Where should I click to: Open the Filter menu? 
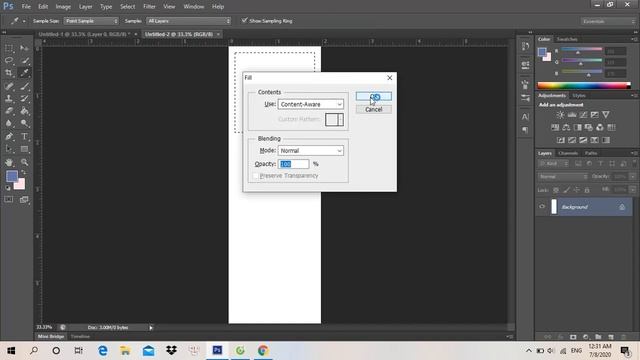click(149, 7)
